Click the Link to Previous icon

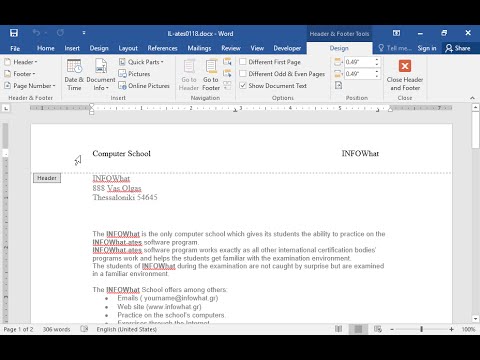(227, 86)
